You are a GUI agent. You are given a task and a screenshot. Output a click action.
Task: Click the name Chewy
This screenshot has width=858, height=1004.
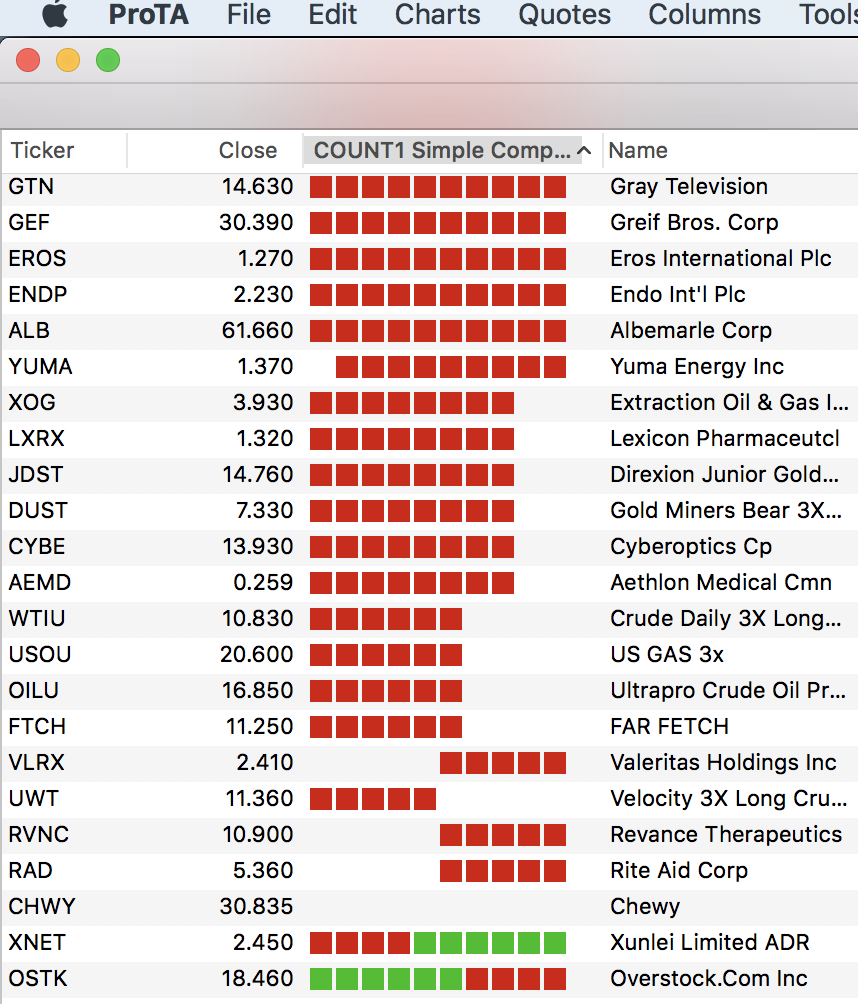click(x=645, y=907)
